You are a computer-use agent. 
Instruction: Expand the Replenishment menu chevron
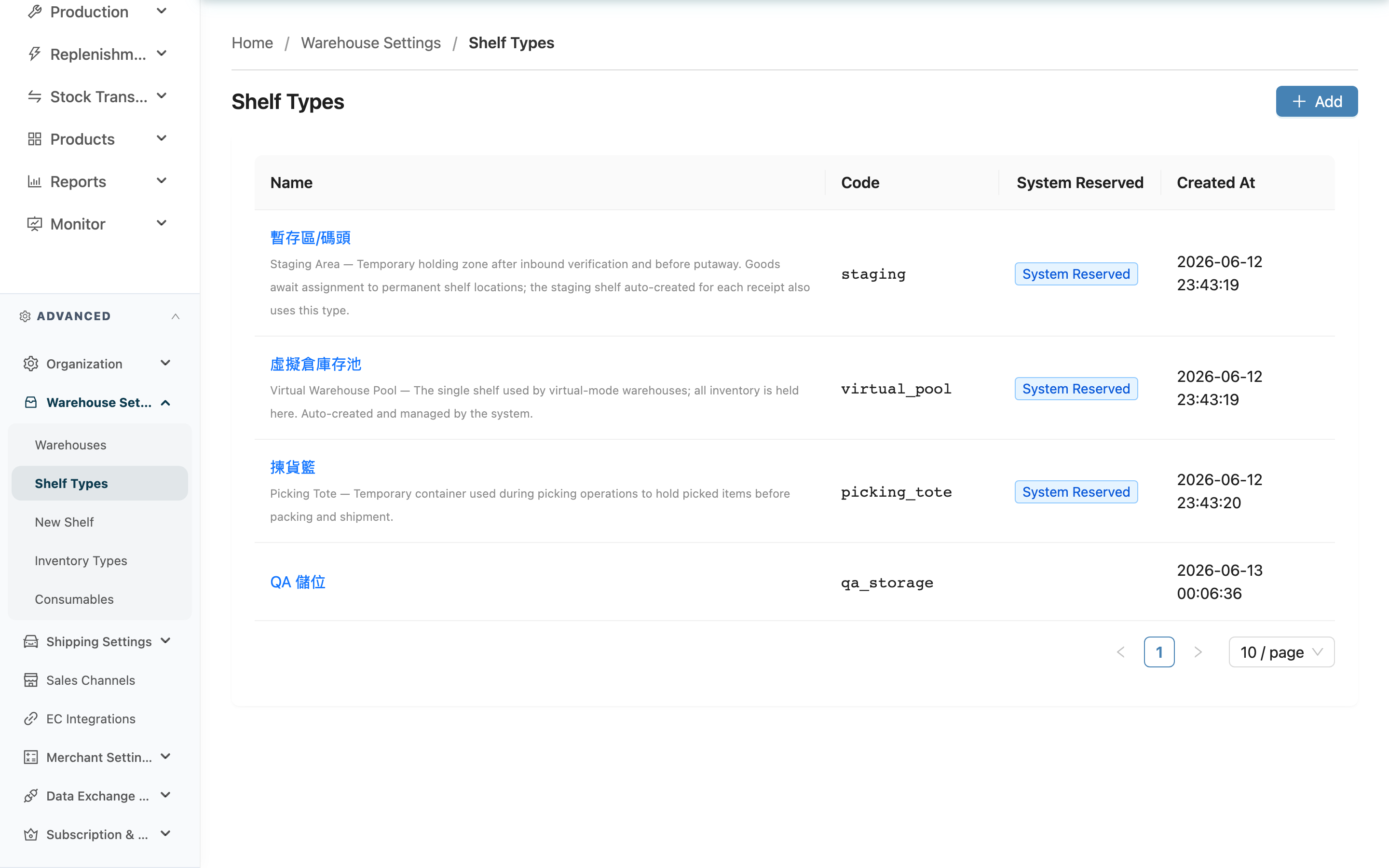click(x=162, y=54)
